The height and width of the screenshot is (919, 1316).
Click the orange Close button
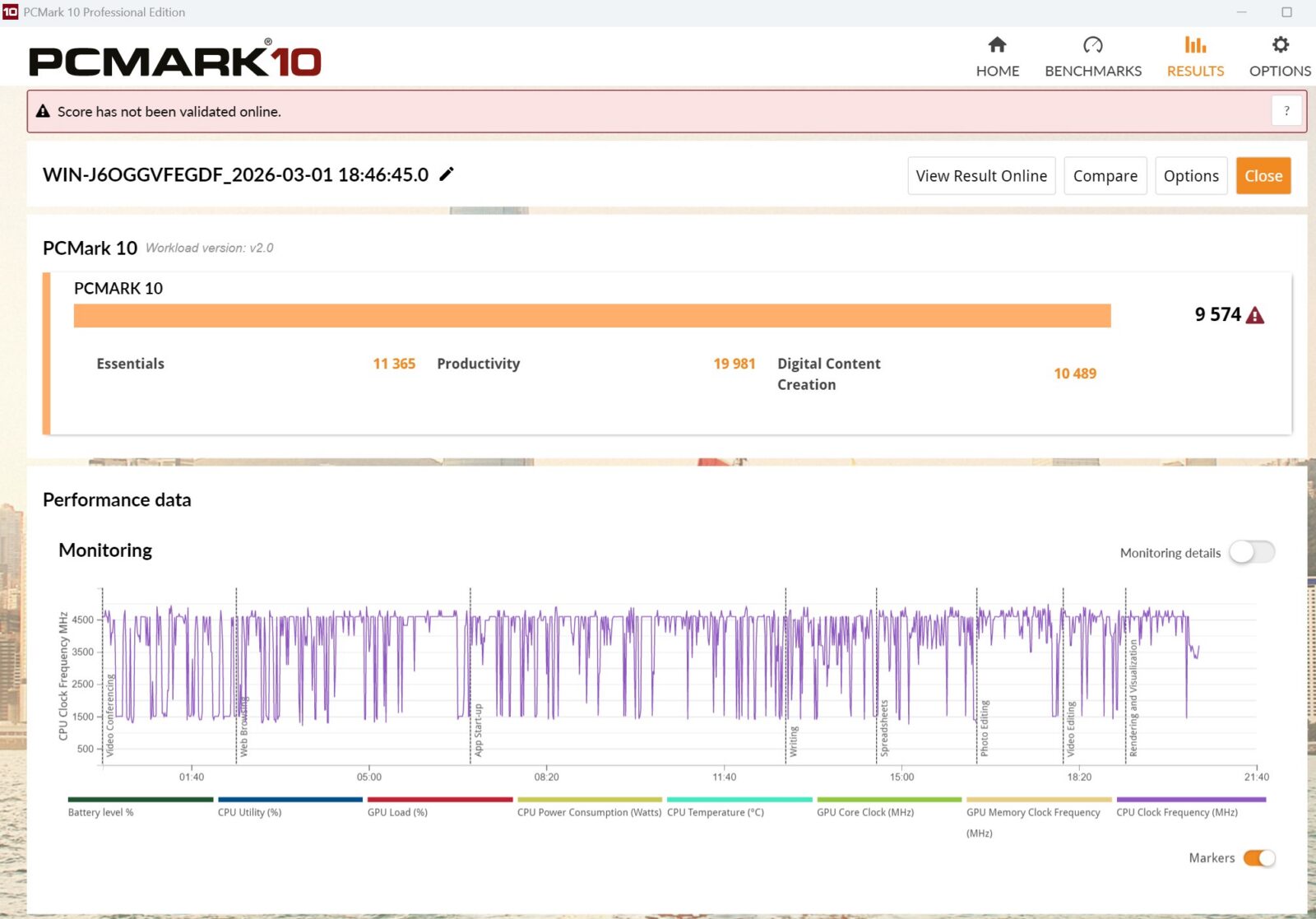click(x=1263, y=176)
